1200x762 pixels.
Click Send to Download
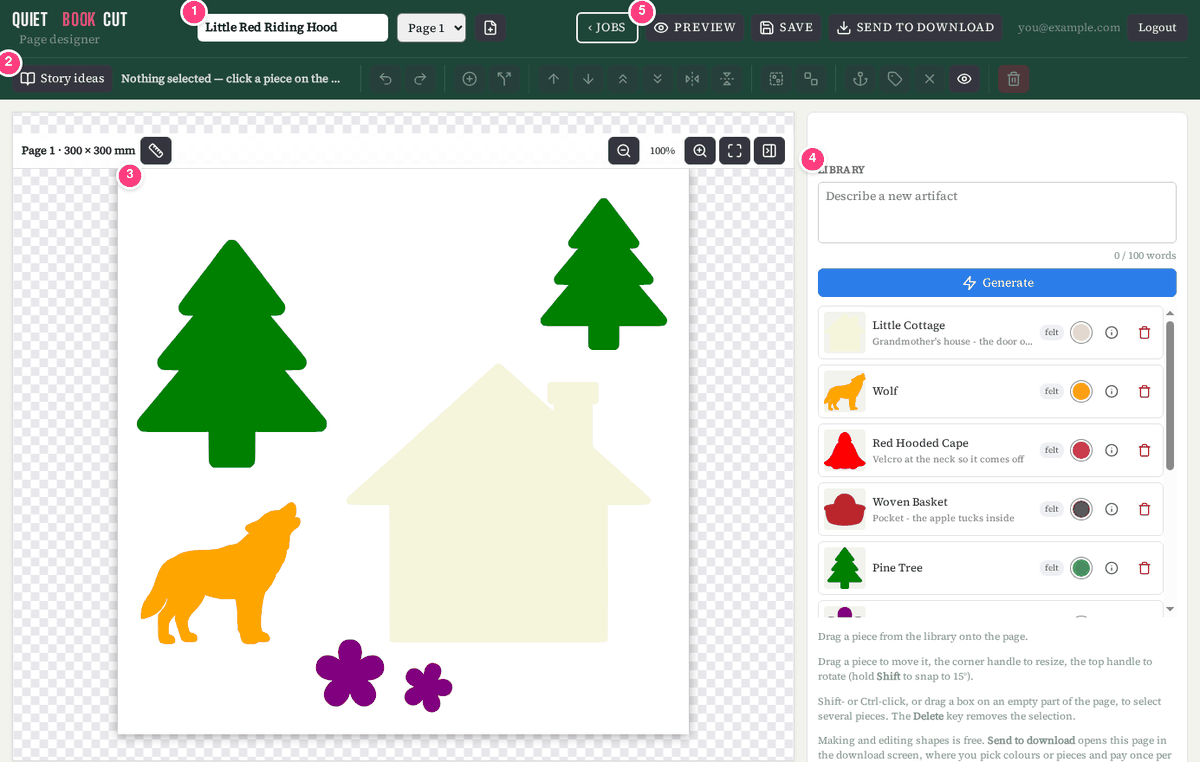pyautogui.click(x=916, y=28)
